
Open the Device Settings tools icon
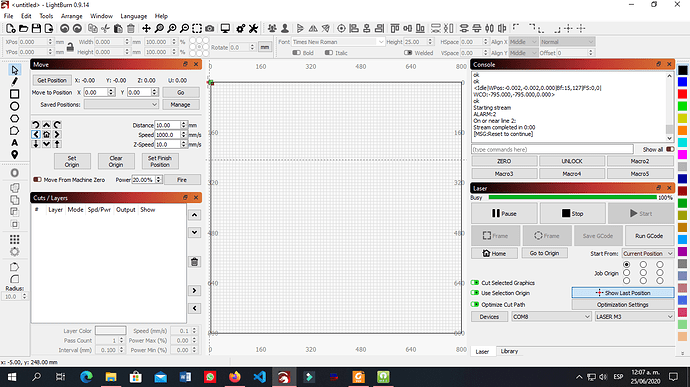(253, 29)
